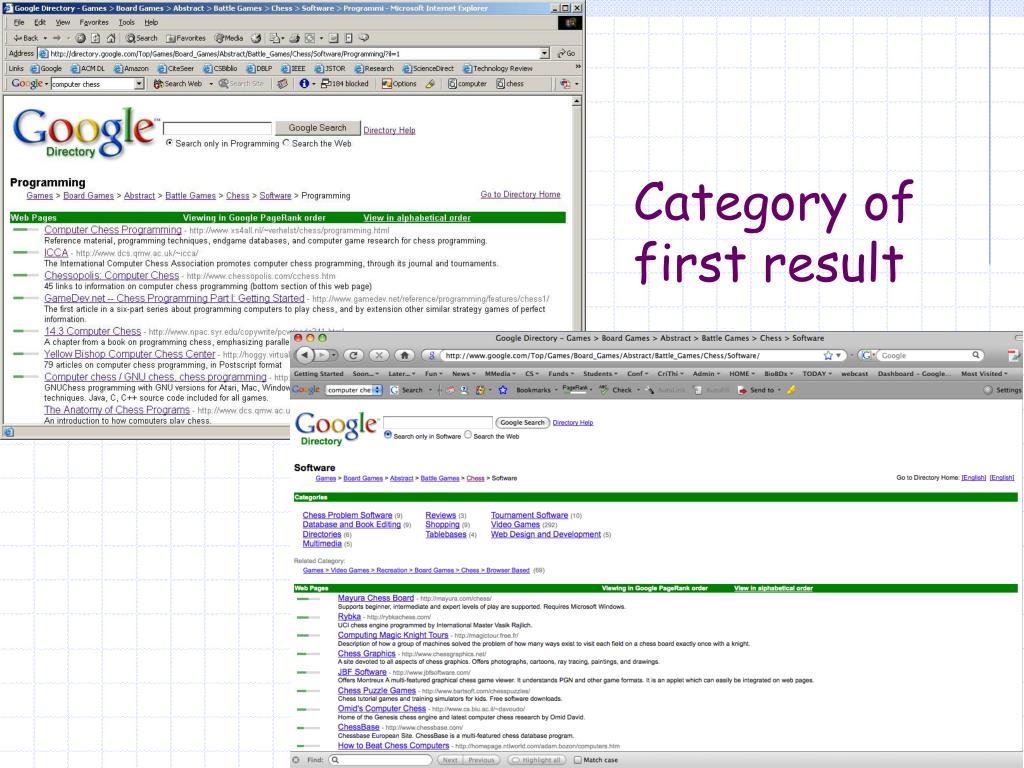The height and width of the screenshot is (768, 1024).
Task: Click the Google toolbar info icon in IE
Action: coord(304,84)
